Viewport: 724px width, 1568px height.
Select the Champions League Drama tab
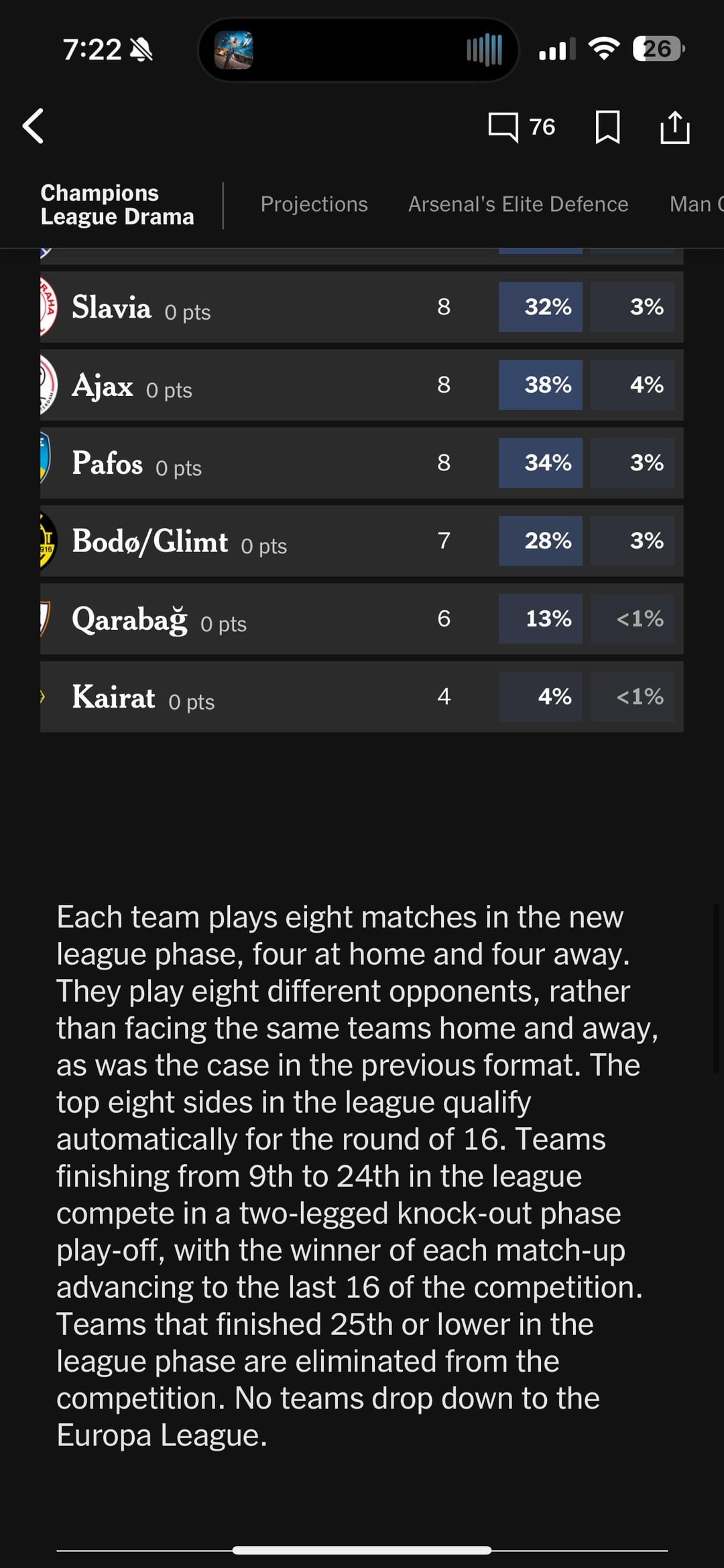pyautogui.click(x=117, y=204)
